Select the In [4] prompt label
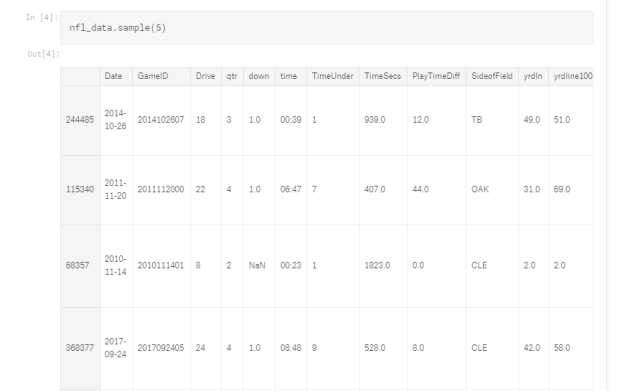The width and height of the screenshot is (620, 391). [42, 17]
